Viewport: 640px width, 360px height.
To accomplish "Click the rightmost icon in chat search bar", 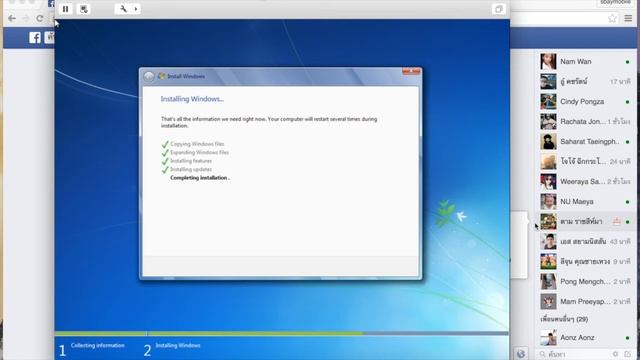I will [x=628, y=354].
